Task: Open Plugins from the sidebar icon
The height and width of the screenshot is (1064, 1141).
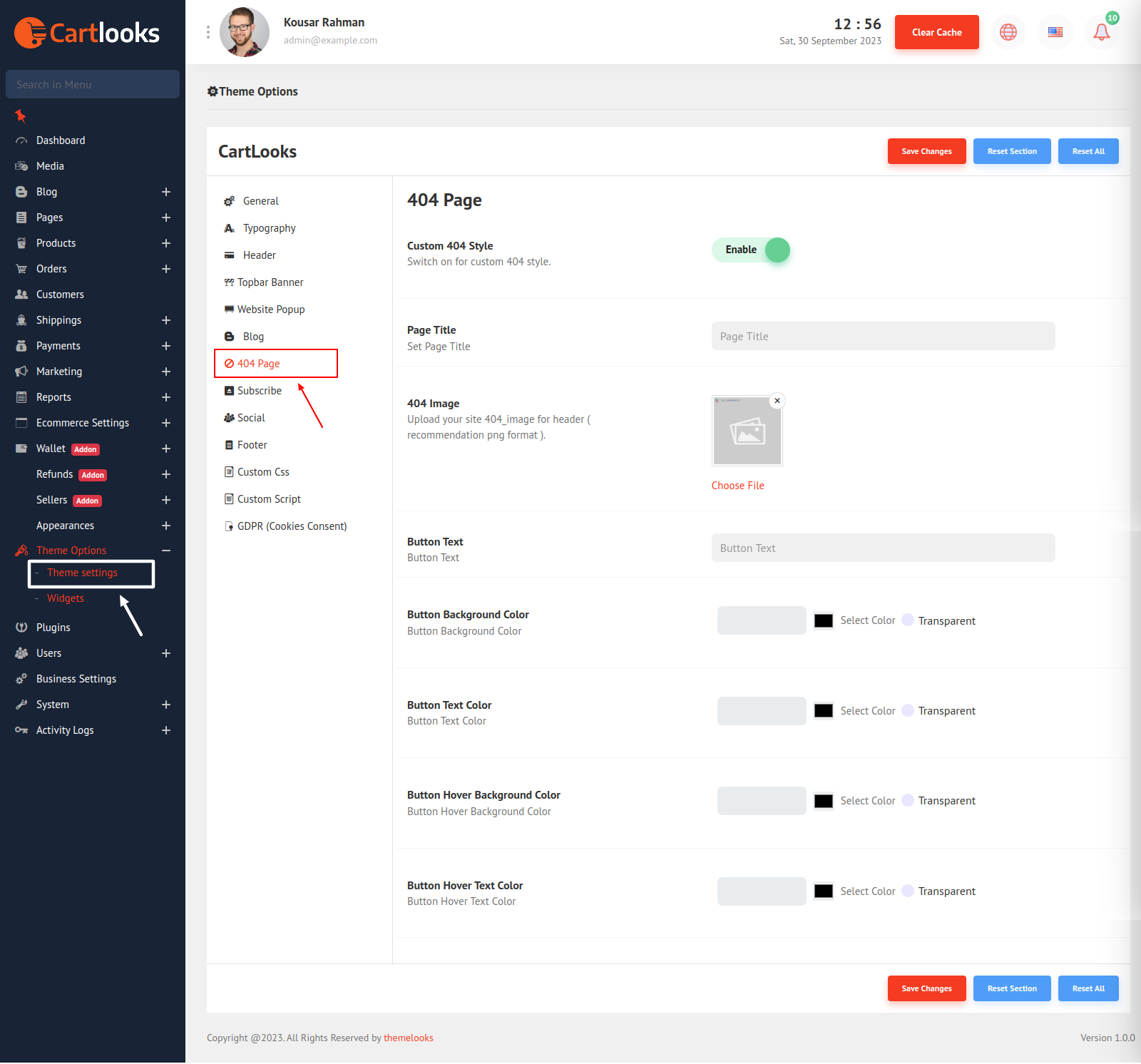Action: (x=21, y=628)
